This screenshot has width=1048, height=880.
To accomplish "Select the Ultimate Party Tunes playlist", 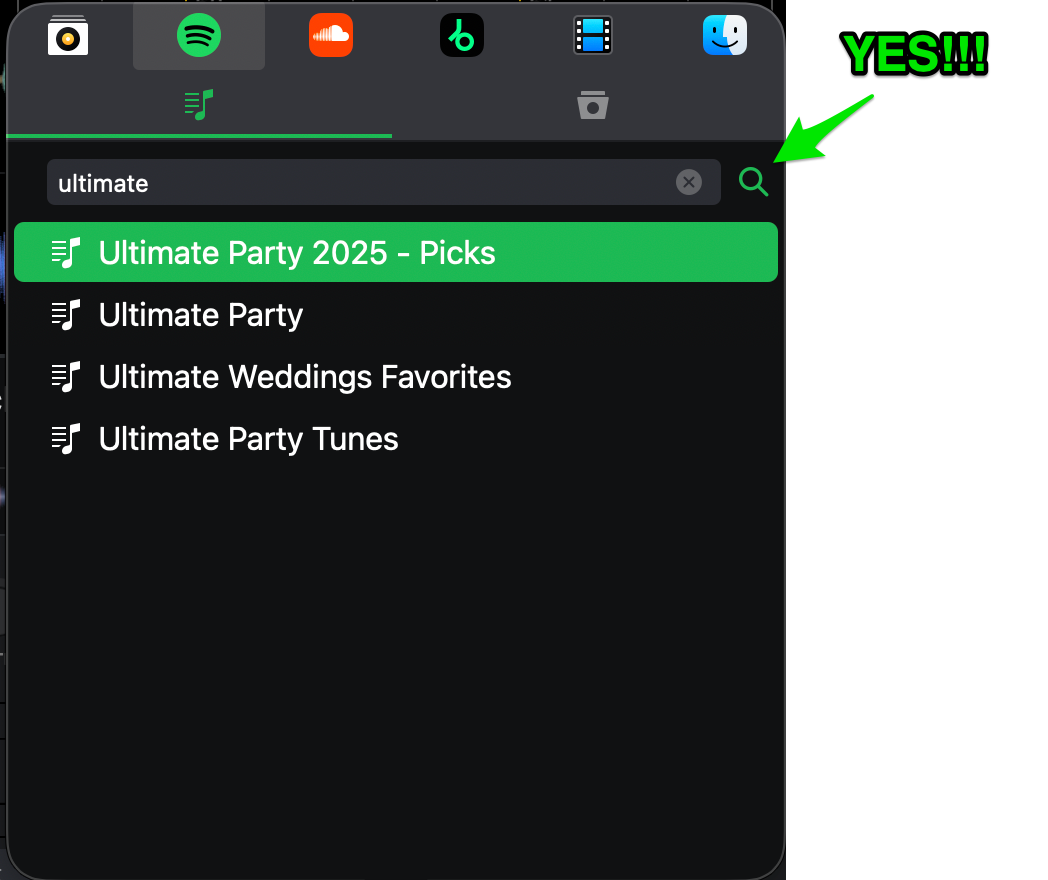I will tap(396, 439).
